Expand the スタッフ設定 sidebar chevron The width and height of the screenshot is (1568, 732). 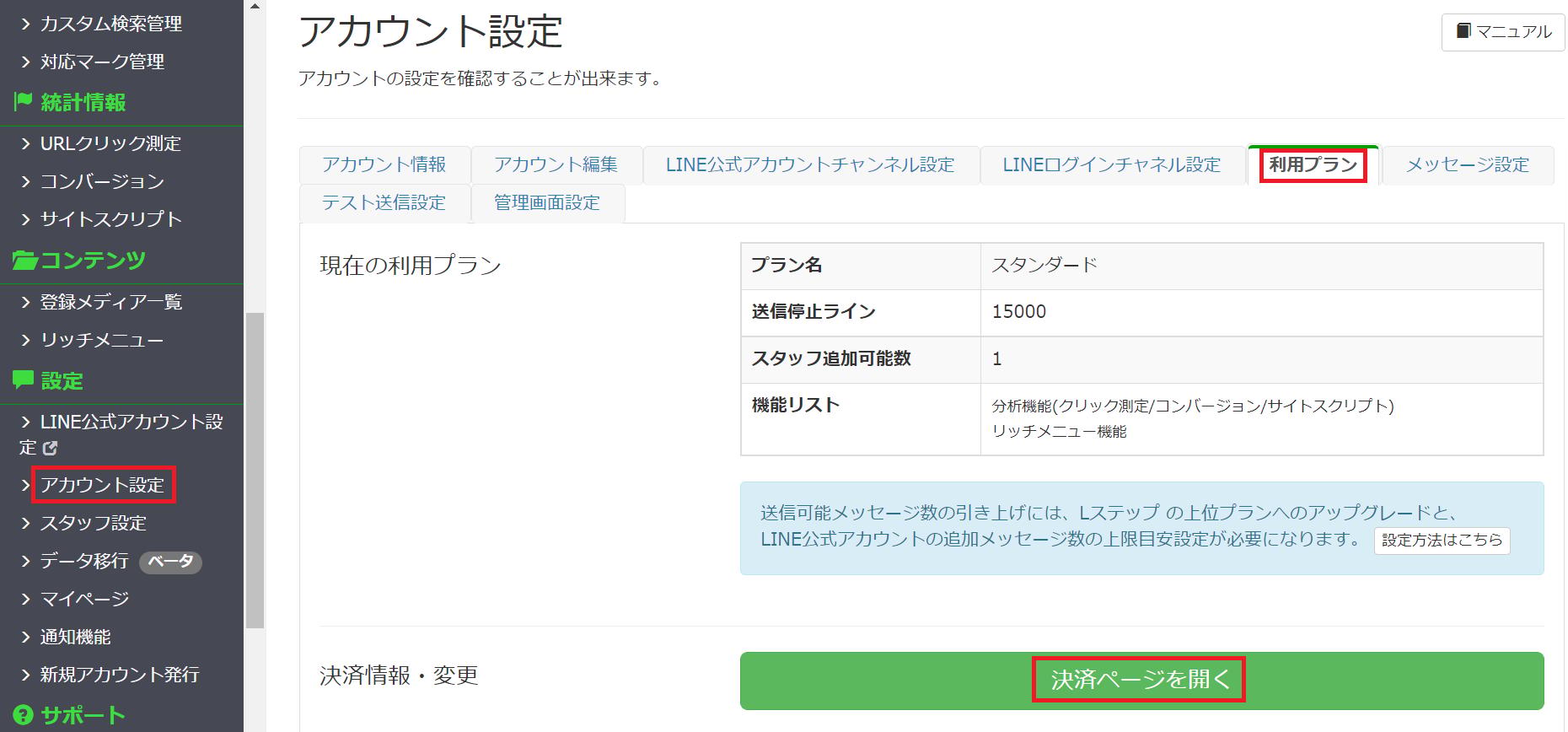pyautogui.click(x=25, y=523)
